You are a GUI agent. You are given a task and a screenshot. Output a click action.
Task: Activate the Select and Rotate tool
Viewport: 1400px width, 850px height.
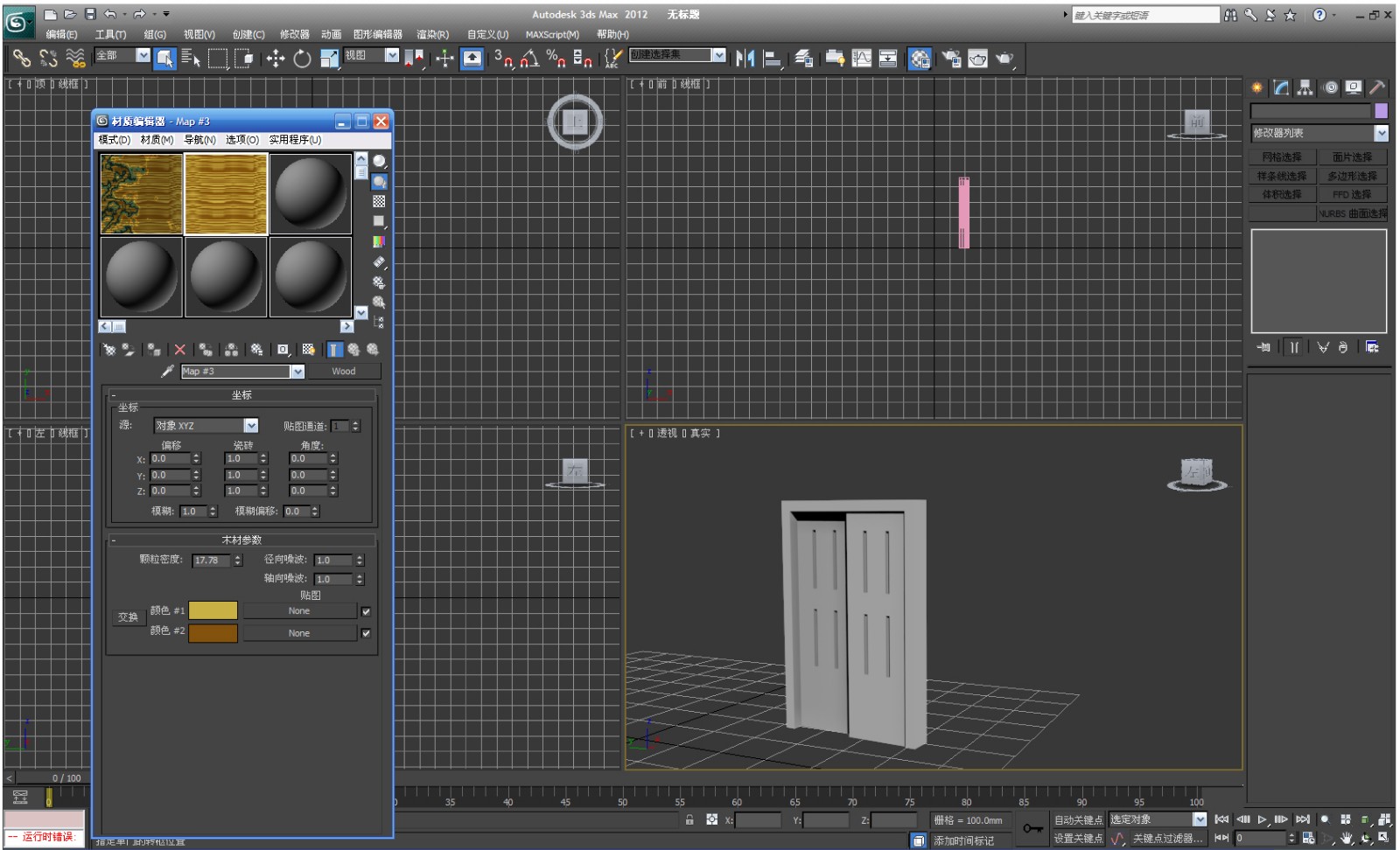tap(302, 59)
